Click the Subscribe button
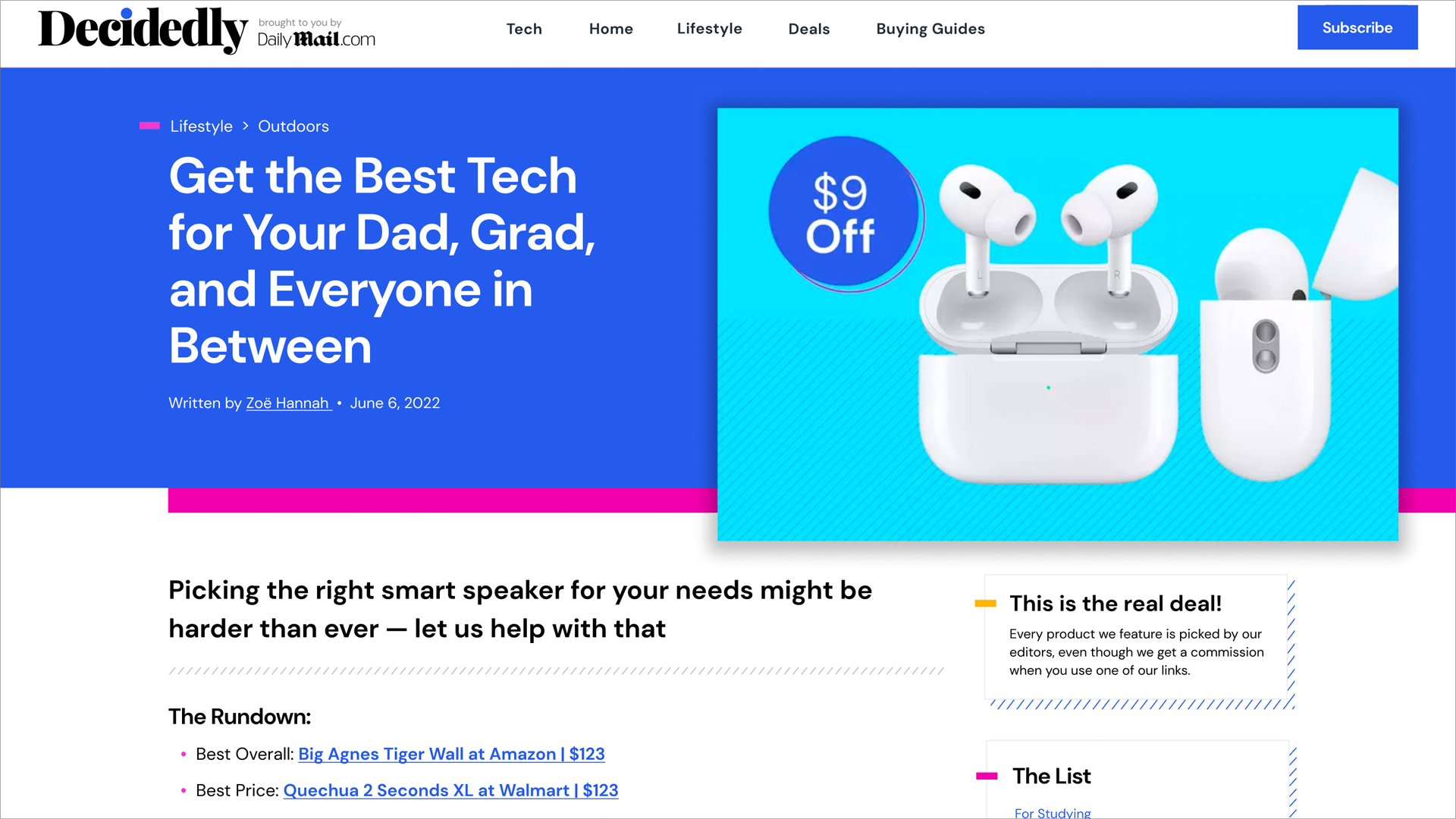The height and width of the screenshot is (819, 1456). pyautogui.click(x=1357, y=27)
